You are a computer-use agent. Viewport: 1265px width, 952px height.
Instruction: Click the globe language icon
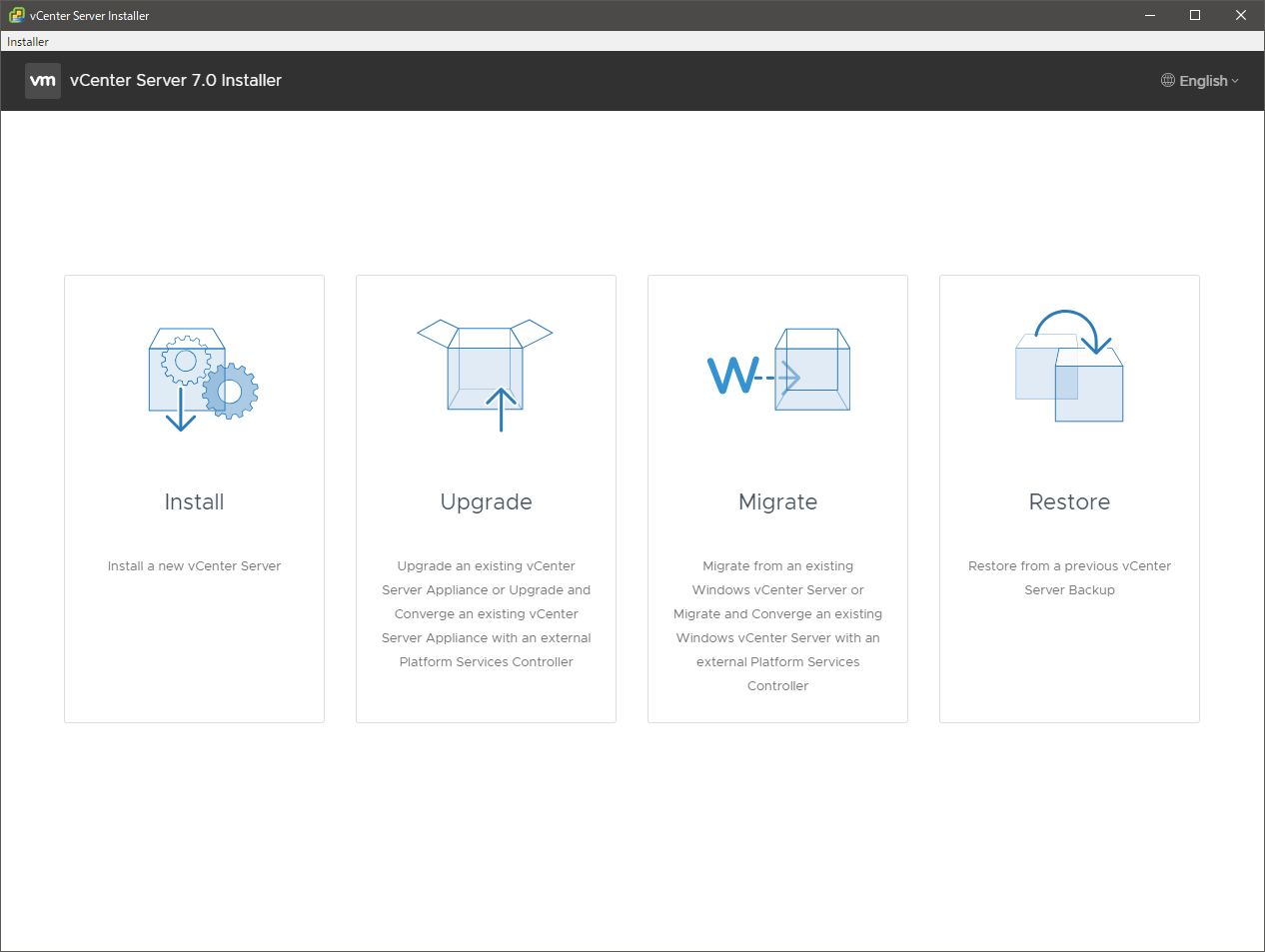[x=1167, y=81]
